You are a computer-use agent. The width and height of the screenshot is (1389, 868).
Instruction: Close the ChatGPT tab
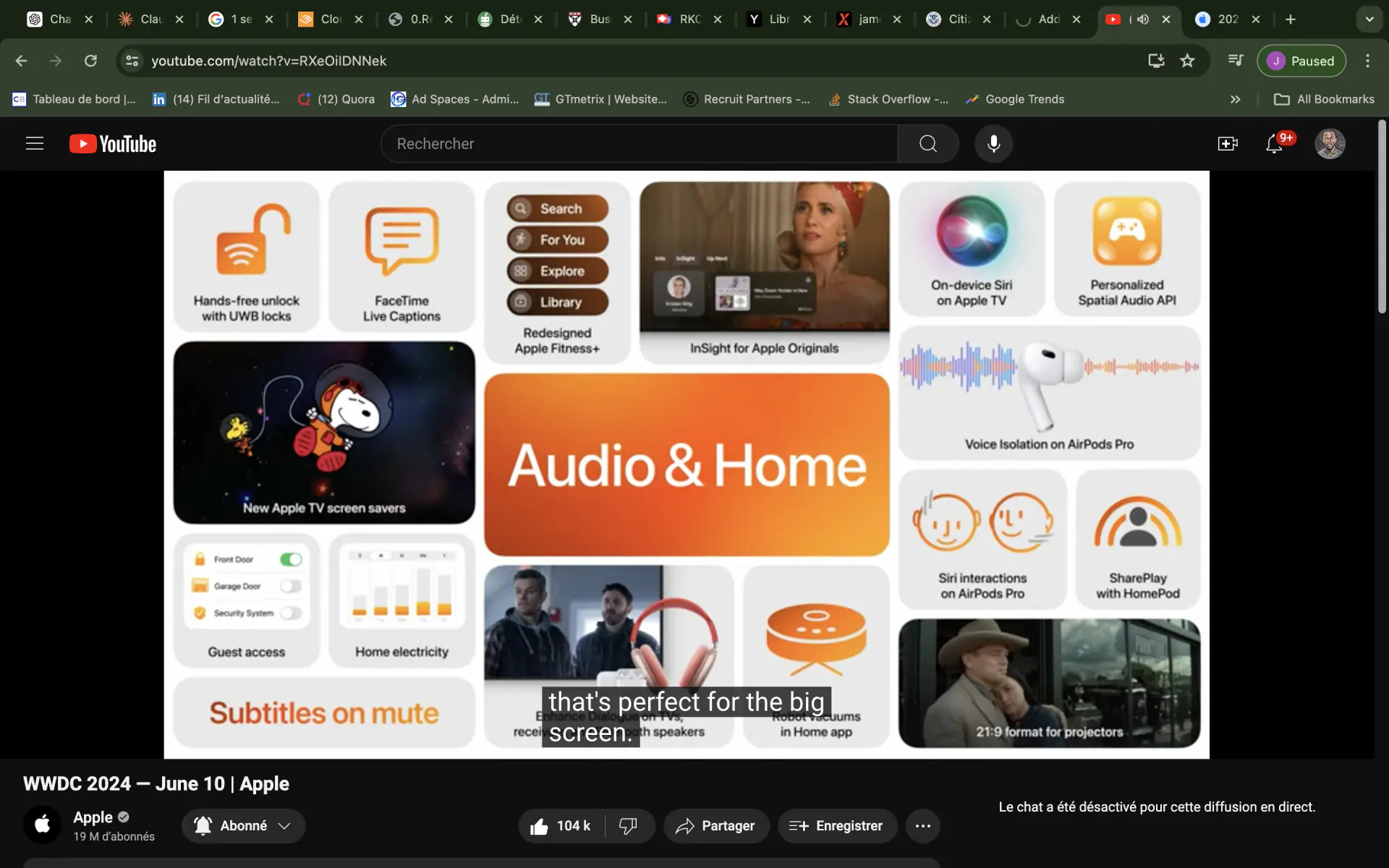[89, 20]
